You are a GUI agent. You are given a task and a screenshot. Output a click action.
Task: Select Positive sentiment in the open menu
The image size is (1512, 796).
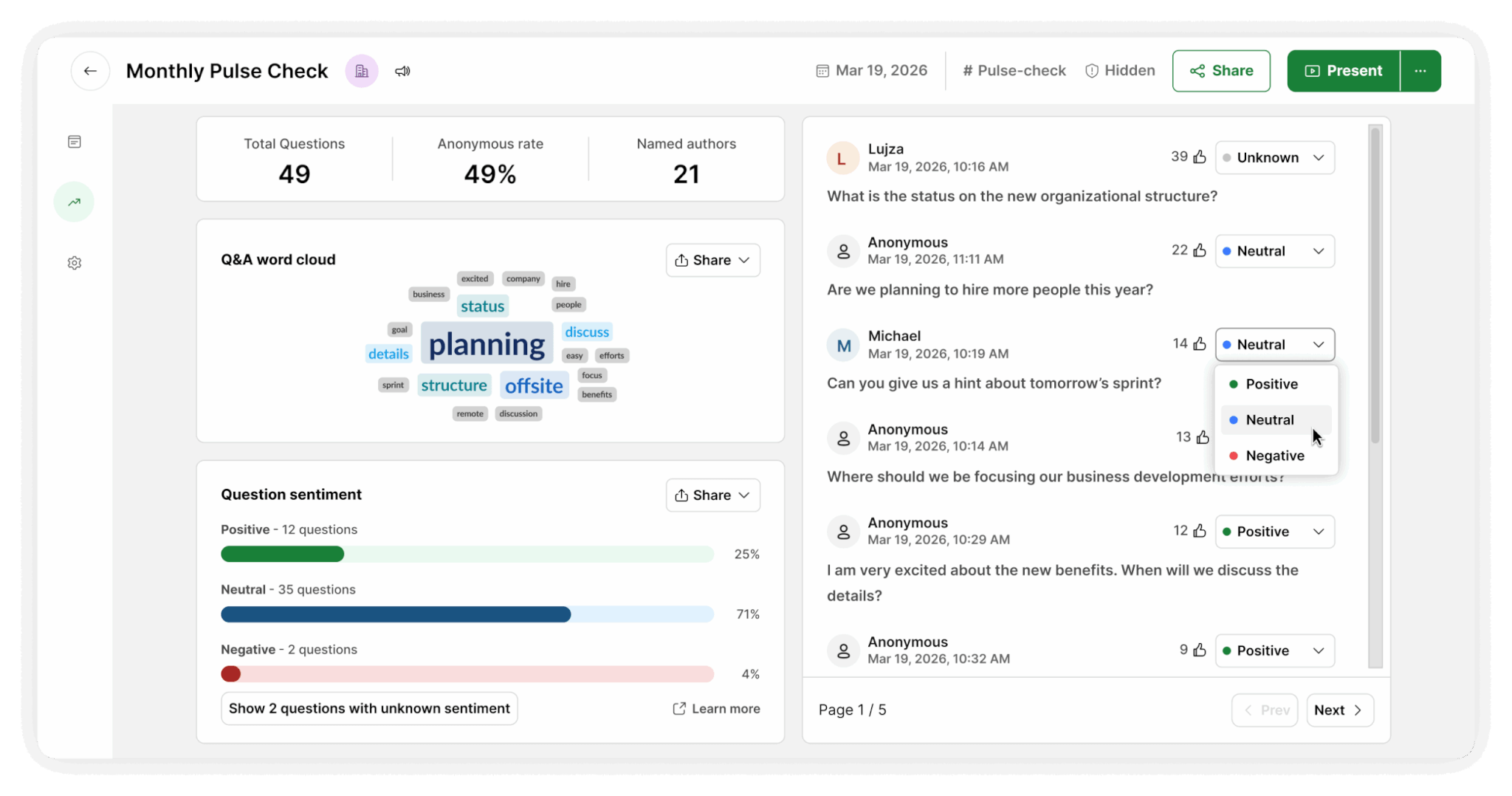[x=1271, y=384]
